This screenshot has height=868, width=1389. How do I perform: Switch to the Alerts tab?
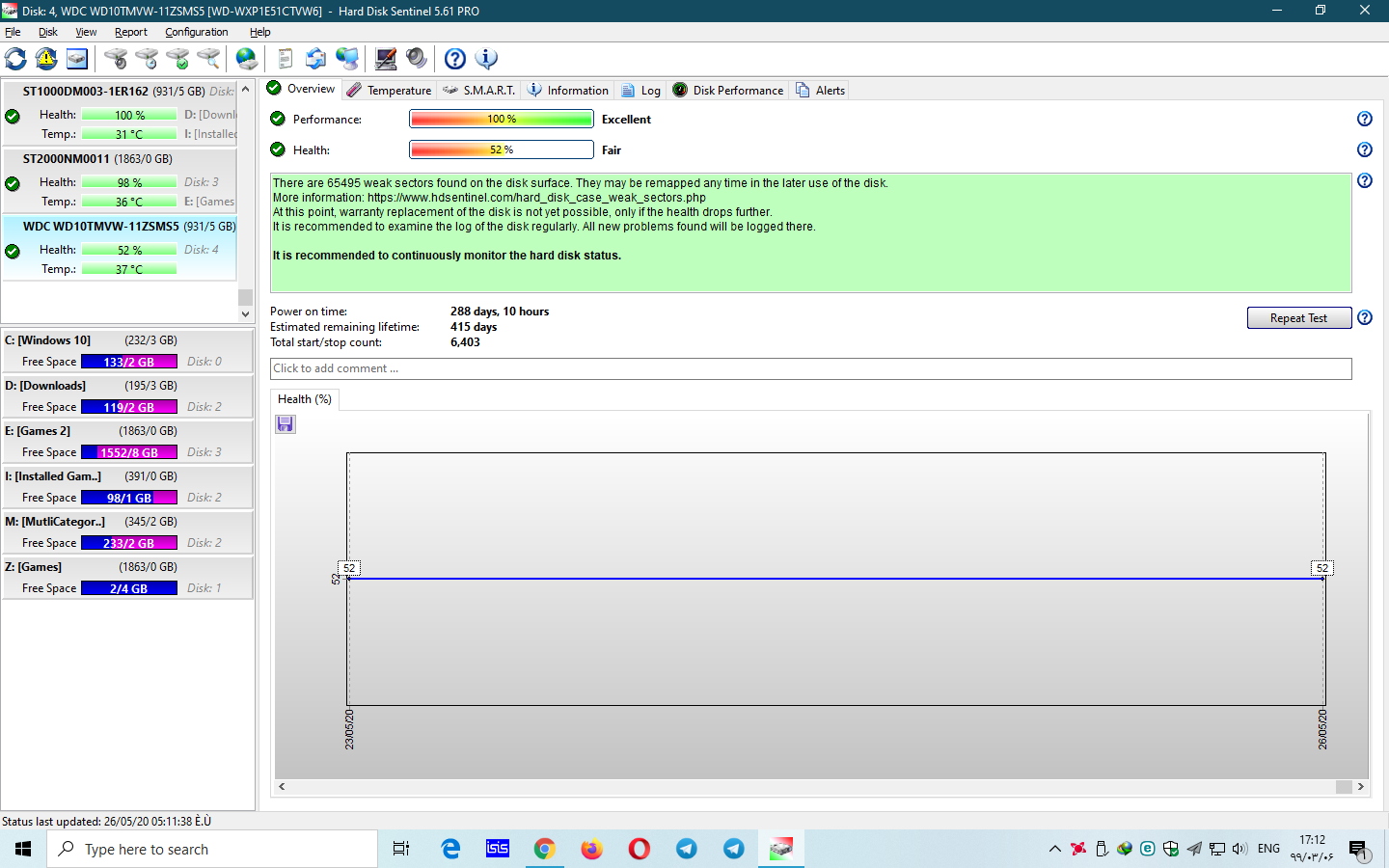[x=820, y=90]
